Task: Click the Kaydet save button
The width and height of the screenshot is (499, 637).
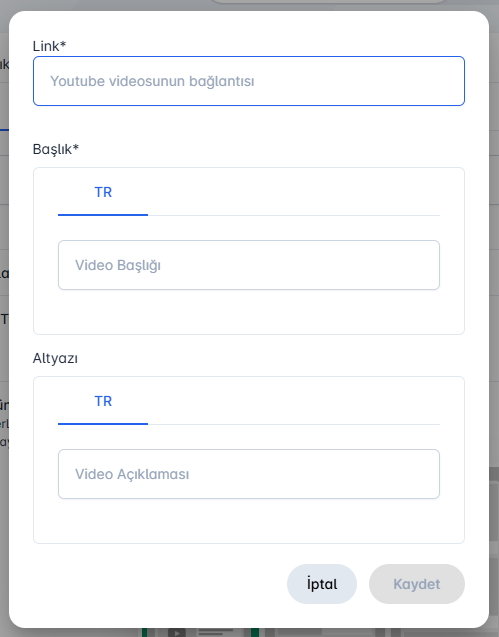Action: [417, 584]
